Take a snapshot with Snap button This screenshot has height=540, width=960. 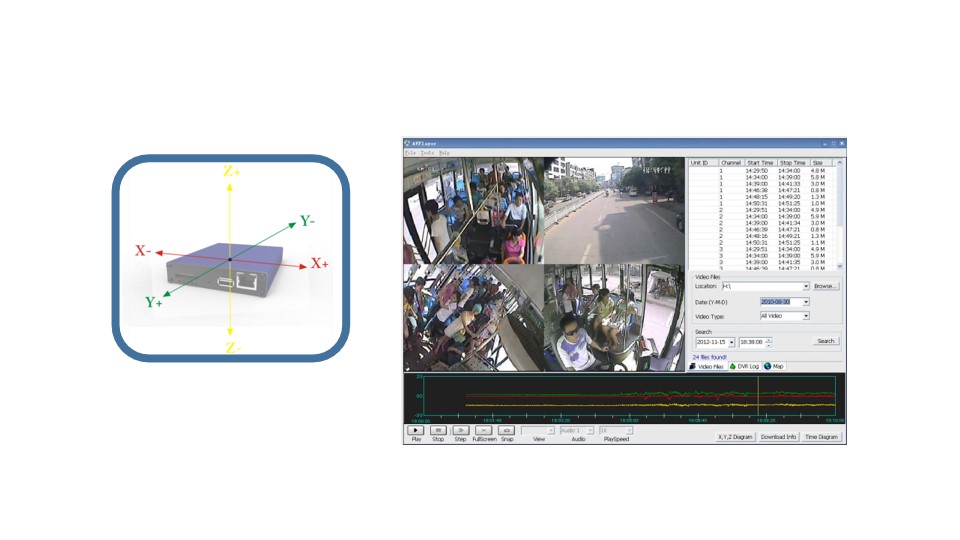coord(507,430)
